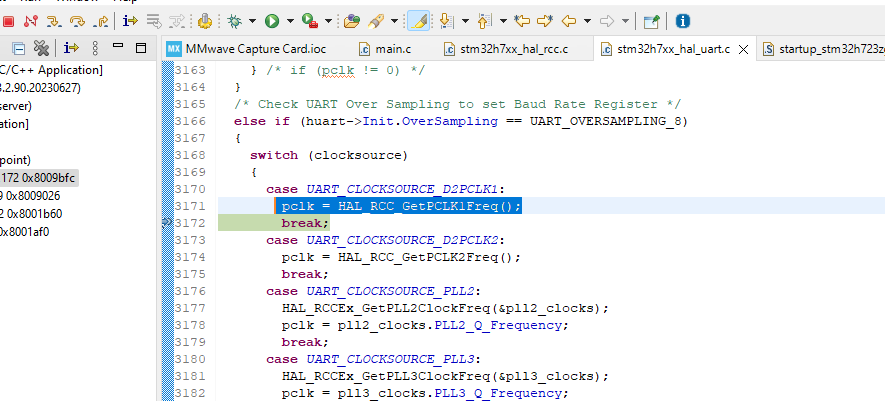The image size is (885, 401).
Task: Open the External Tools dropdown arrow
Action: 328,21
